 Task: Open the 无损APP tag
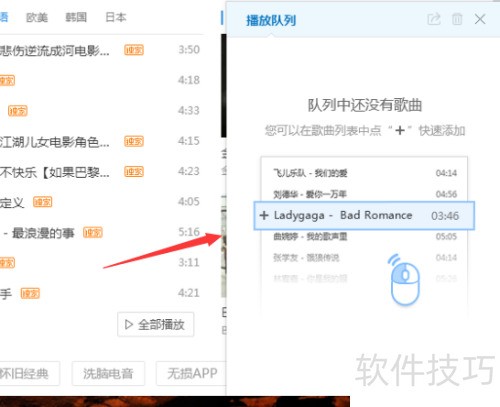(x=191, y=373)
